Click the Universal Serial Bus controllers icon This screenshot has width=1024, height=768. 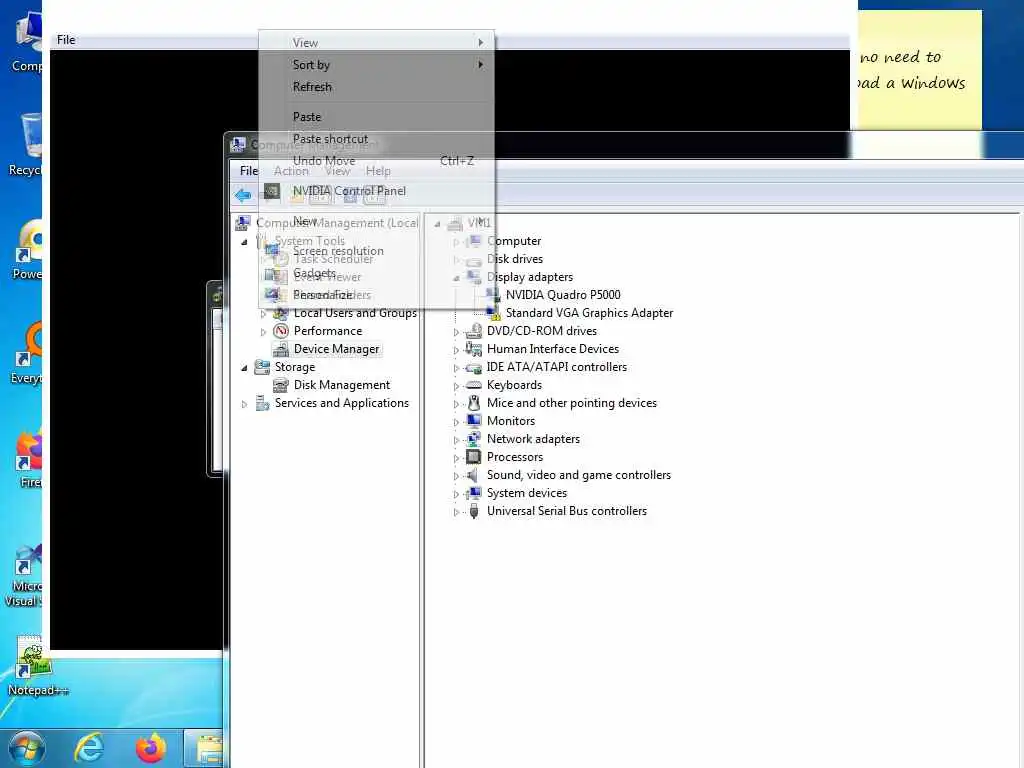(x=473, y=511)
